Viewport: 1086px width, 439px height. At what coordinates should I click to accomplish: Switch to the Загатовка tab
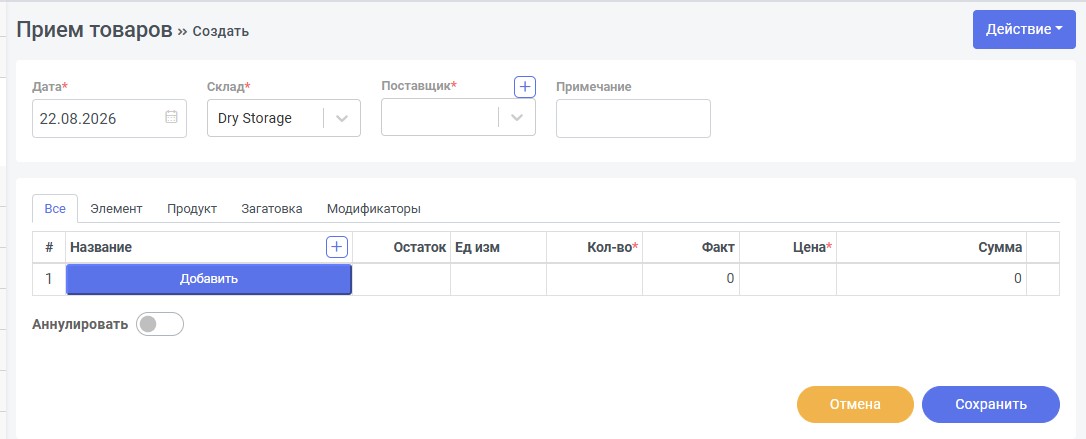pos(272,208)
